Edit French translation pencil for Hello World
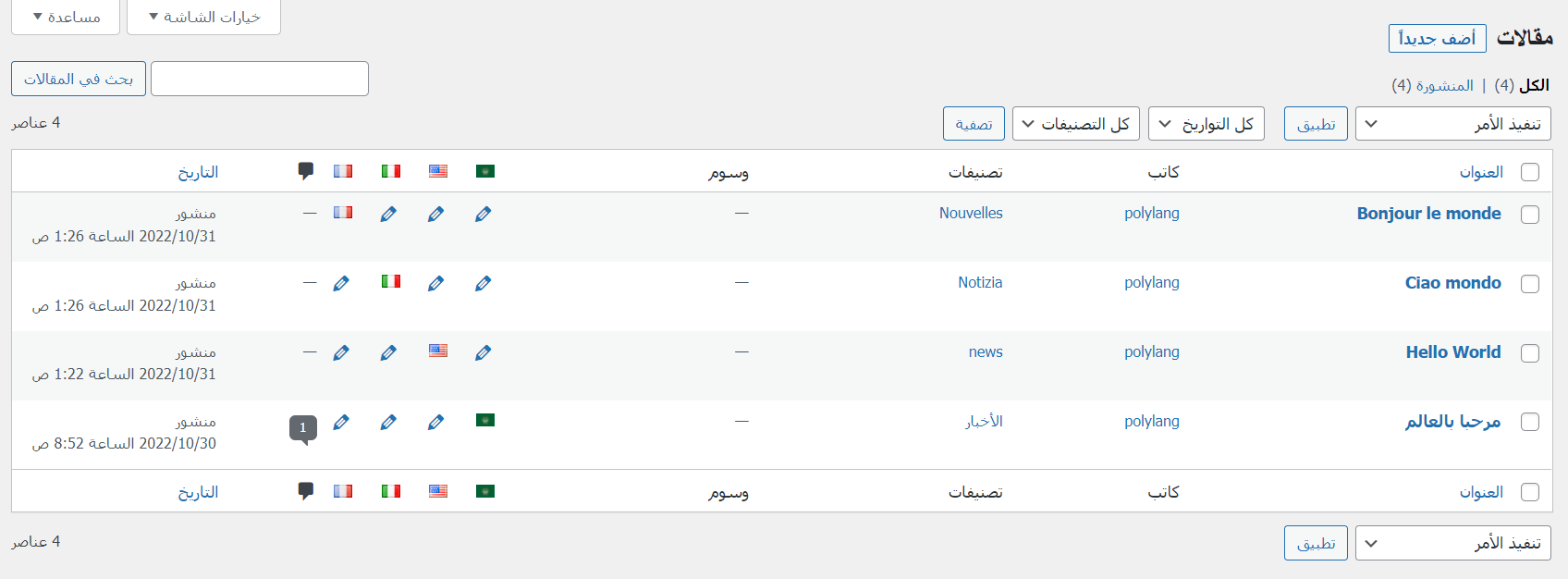1568x579 pixels. pyautogui.click(x=341, y=353)
